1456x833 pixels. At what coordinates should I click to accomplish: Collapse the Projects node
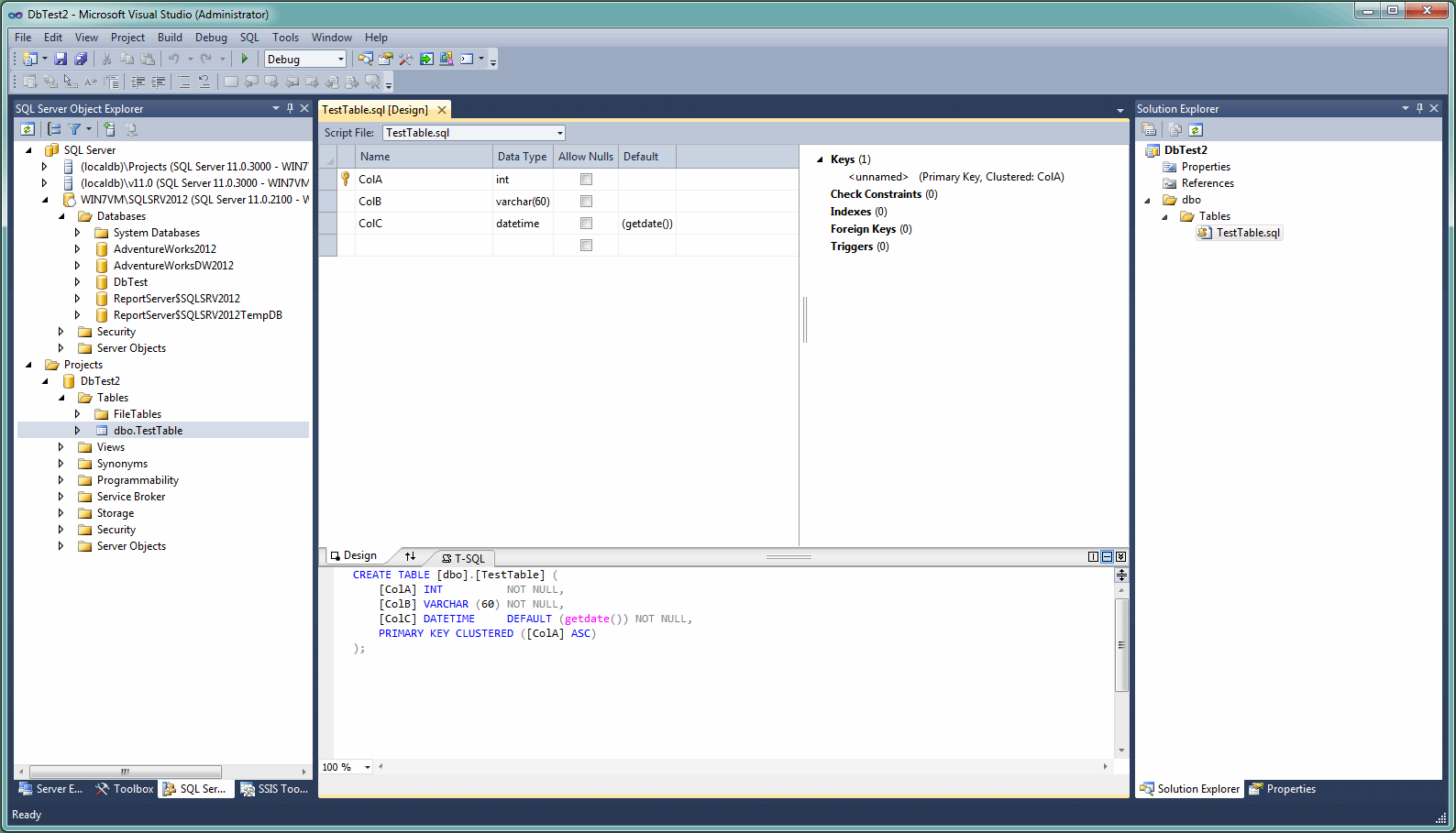(28, 365)
